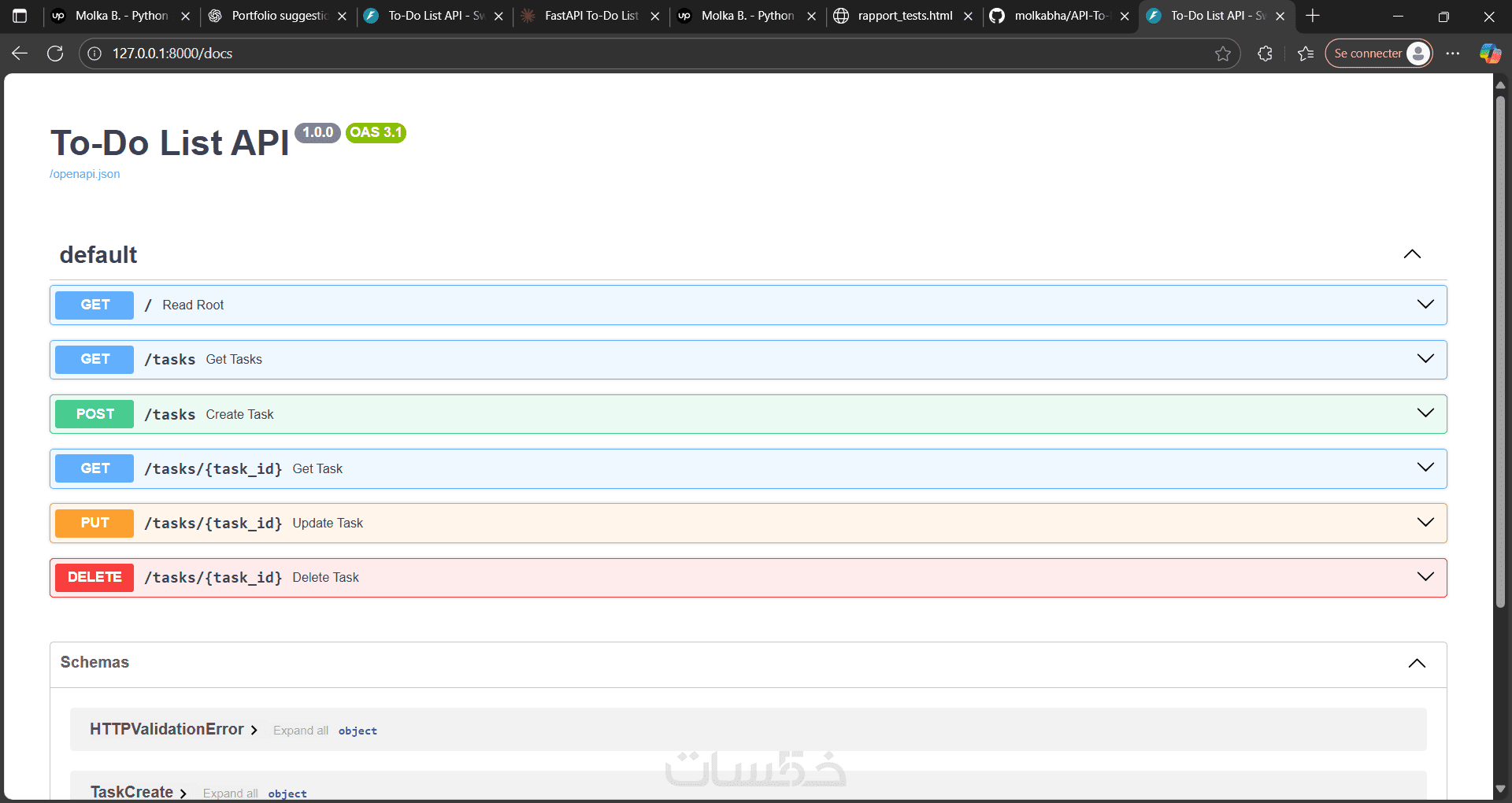Close the inactive 'To-Do List API' tab
Screen dimensions: 1512x803
pos(498,16)
